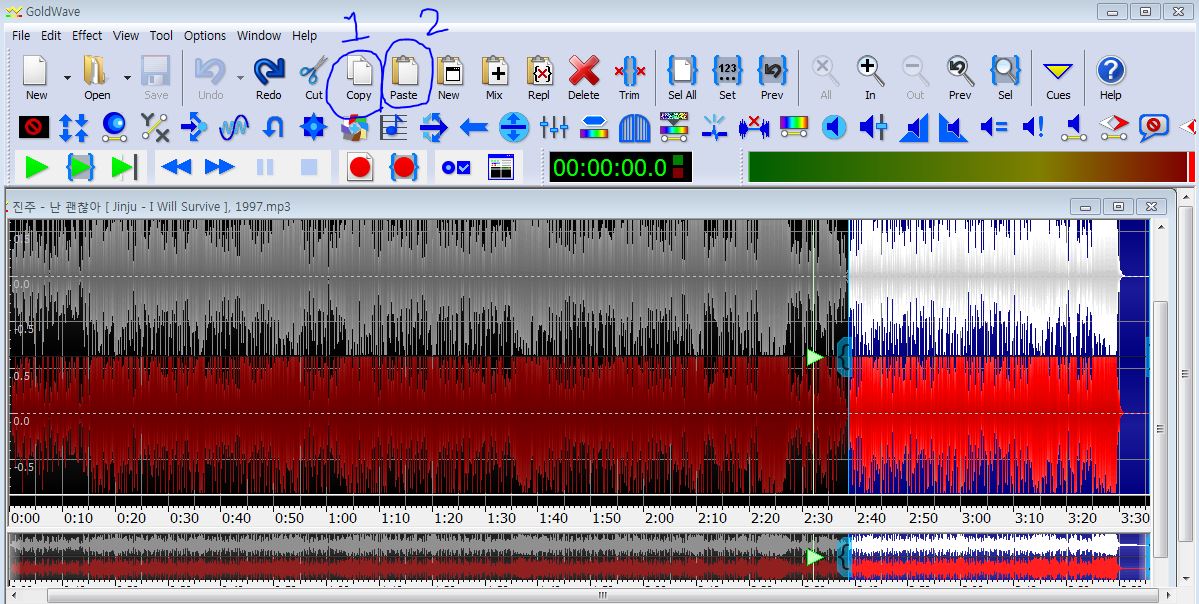The width and height of the screenshot is (1199, 604).
Task: Click the Sel All icon
Action: point(682,70)
